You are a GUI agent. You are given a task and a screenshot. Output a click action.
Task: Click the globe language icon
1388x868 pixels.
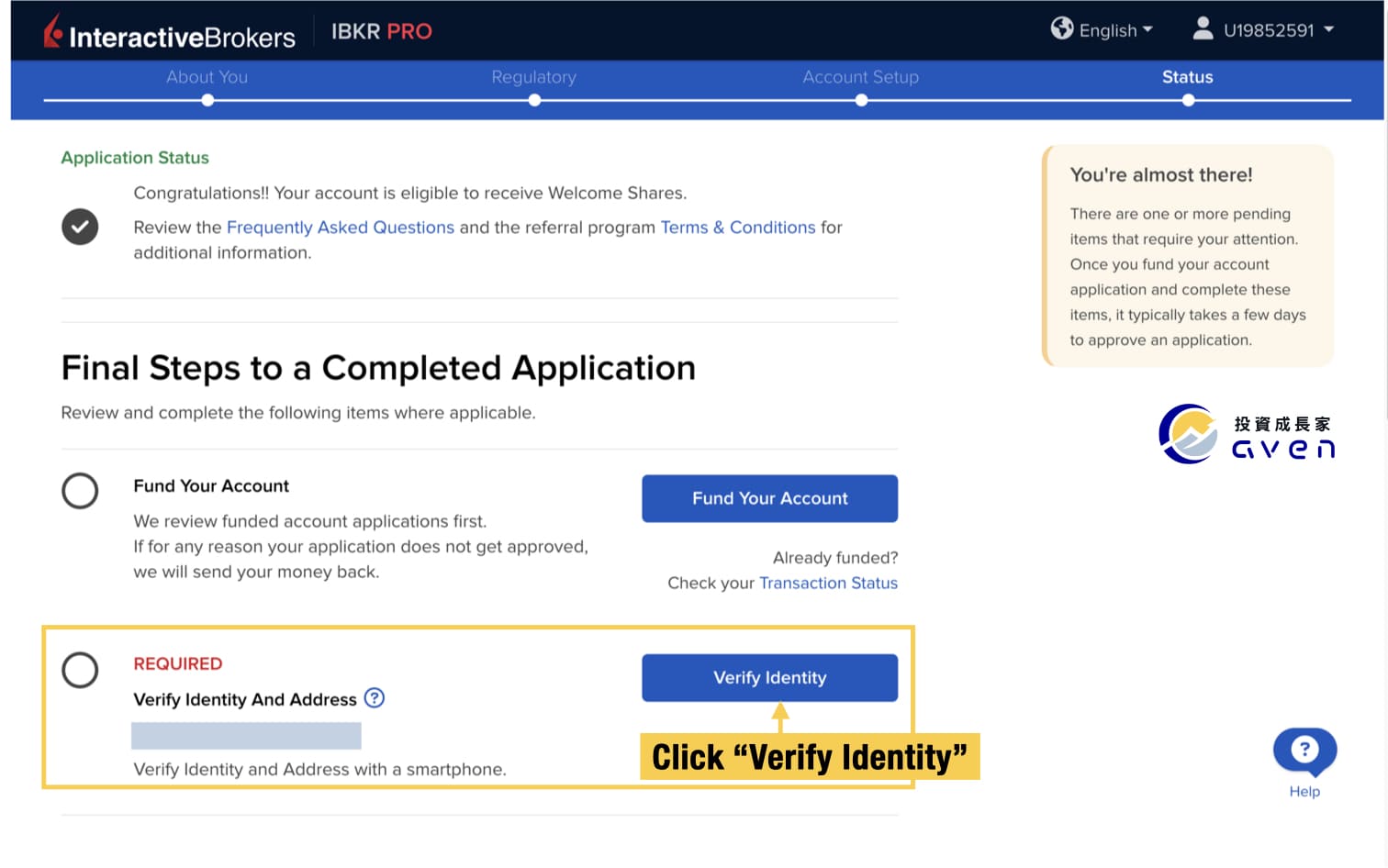(1061, 29)
